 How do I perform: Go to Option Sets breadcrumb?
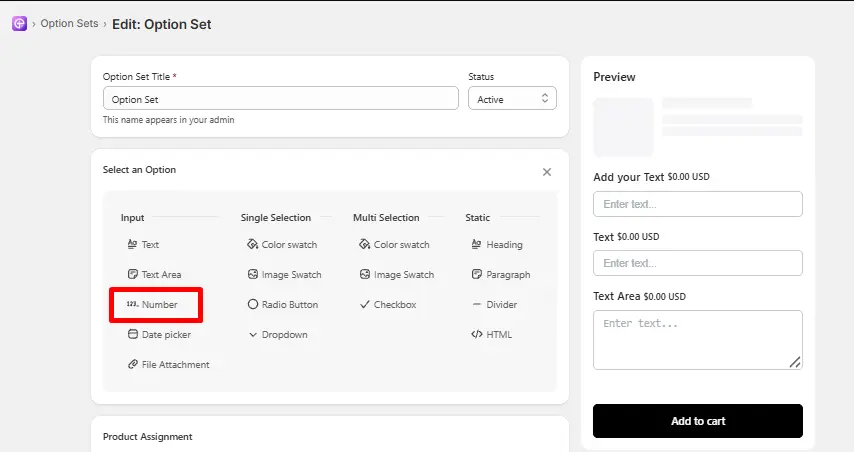click(x=69, y=23)
